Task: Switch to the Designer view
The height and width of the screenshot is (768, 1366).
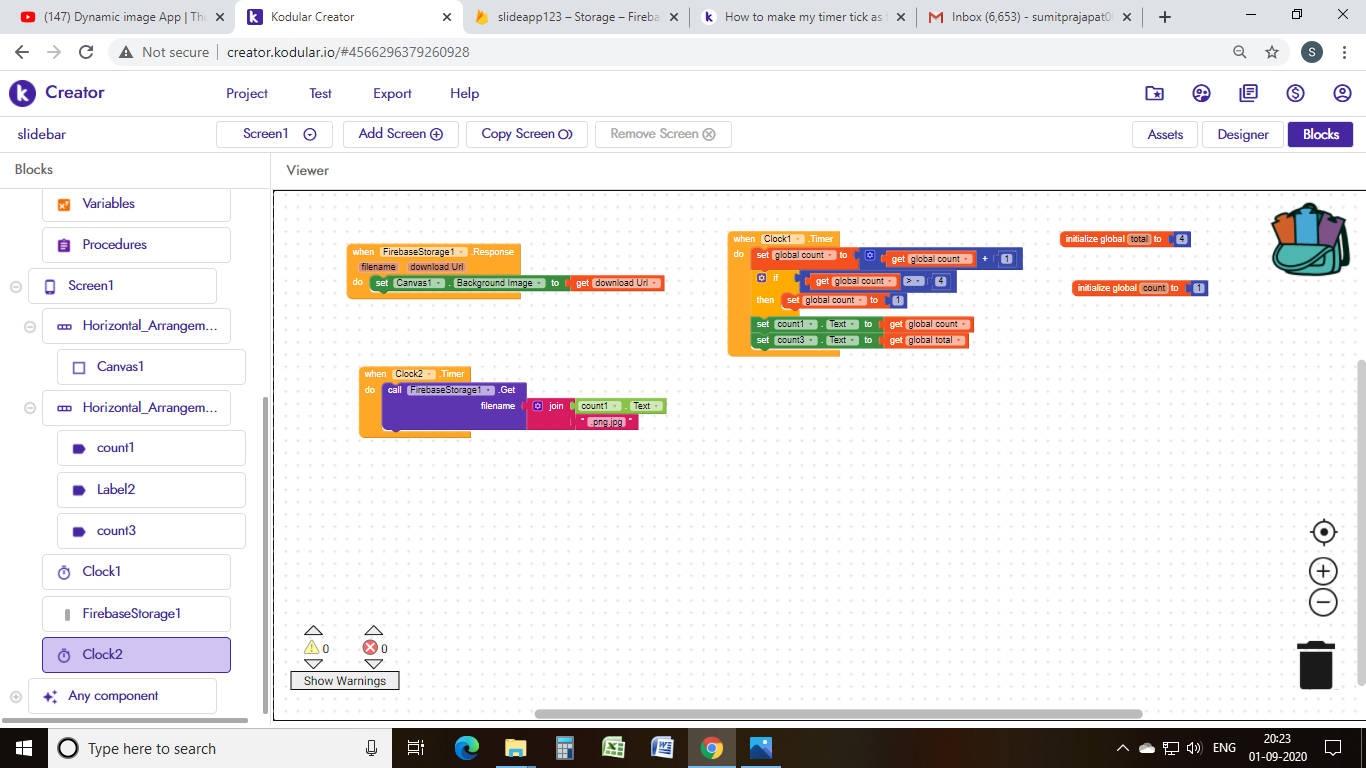Action: pos(1242,134)
